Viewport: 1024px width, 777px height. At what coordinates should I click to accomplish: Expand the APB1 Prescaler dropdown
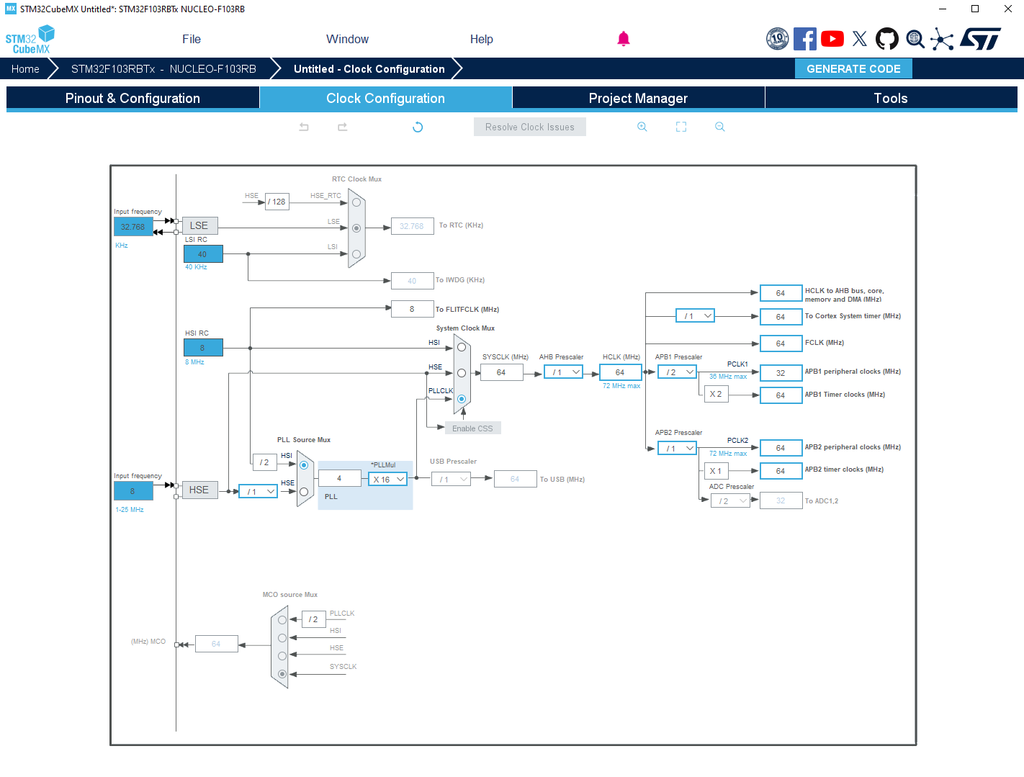676,372
